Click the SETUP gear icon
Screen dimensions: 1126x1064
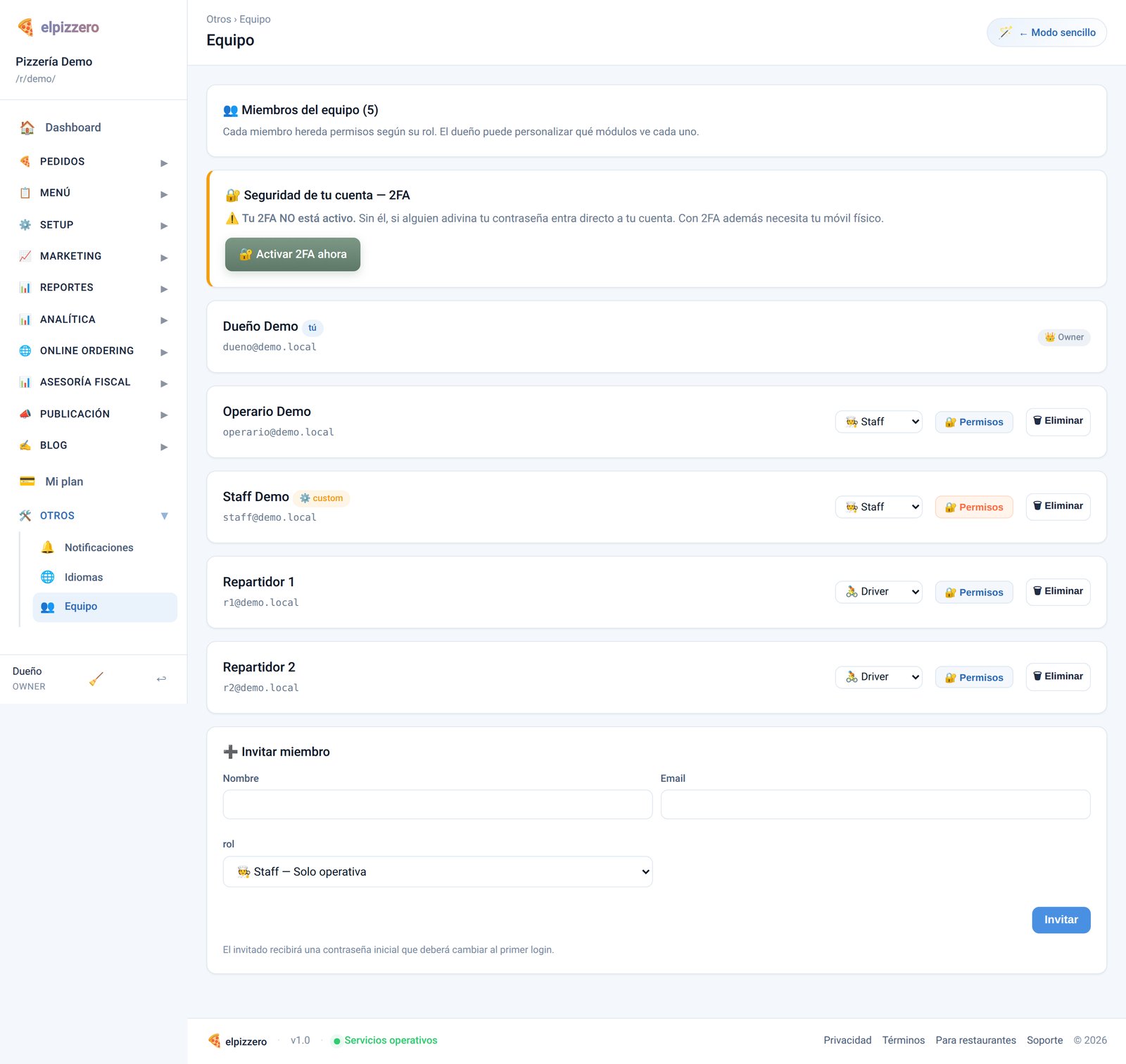pyautogui.click(x=25, y=224)
